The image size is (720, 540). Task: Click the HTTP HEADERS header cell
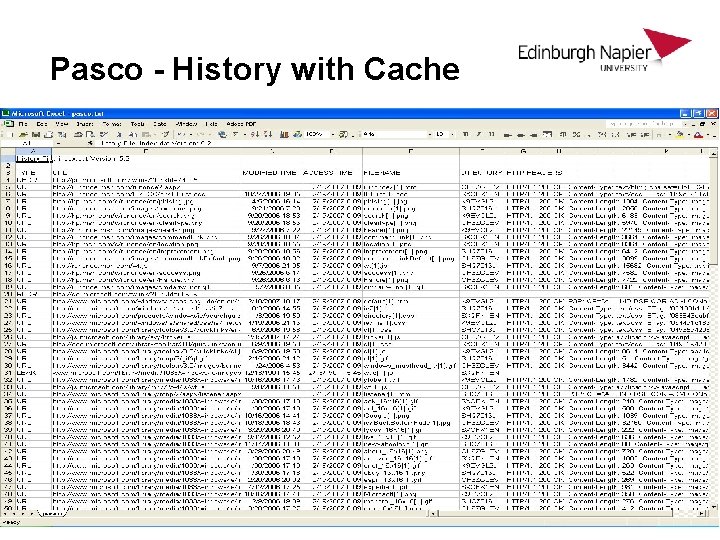coord(534,173)
